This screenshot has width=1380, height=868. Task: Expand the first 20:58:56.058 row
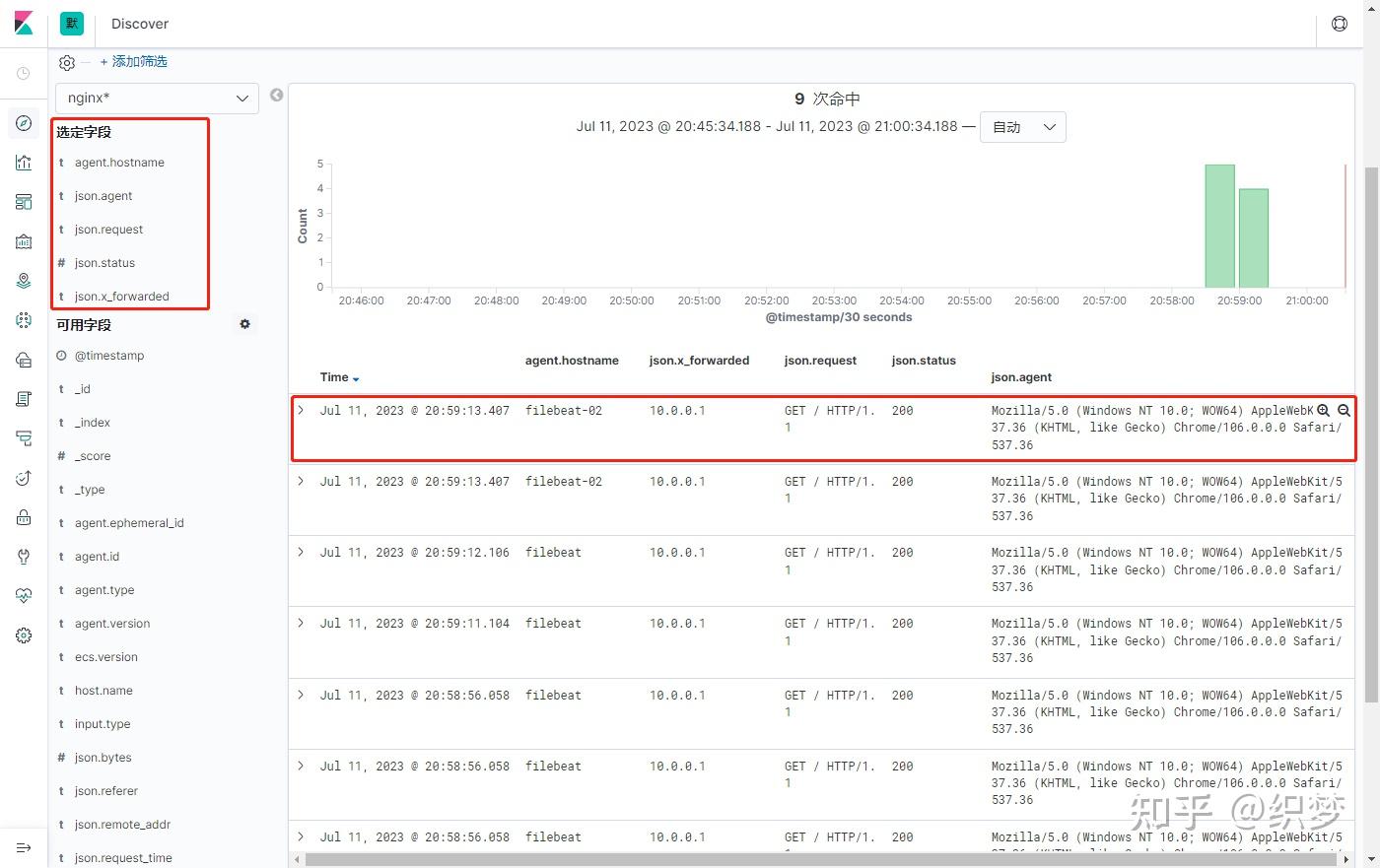tap(302, 695)
